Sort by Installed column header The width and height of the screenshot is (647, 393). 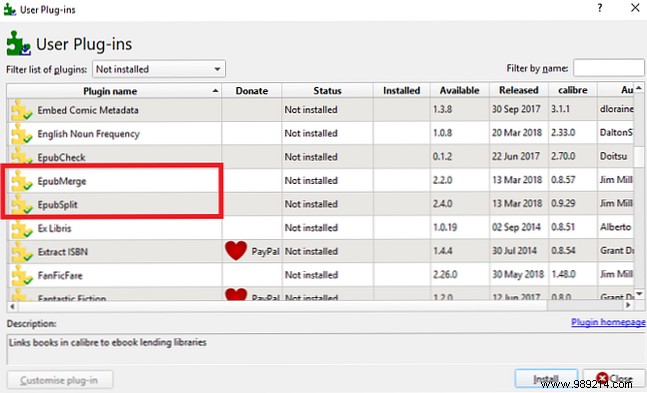(x=401, y=91)
